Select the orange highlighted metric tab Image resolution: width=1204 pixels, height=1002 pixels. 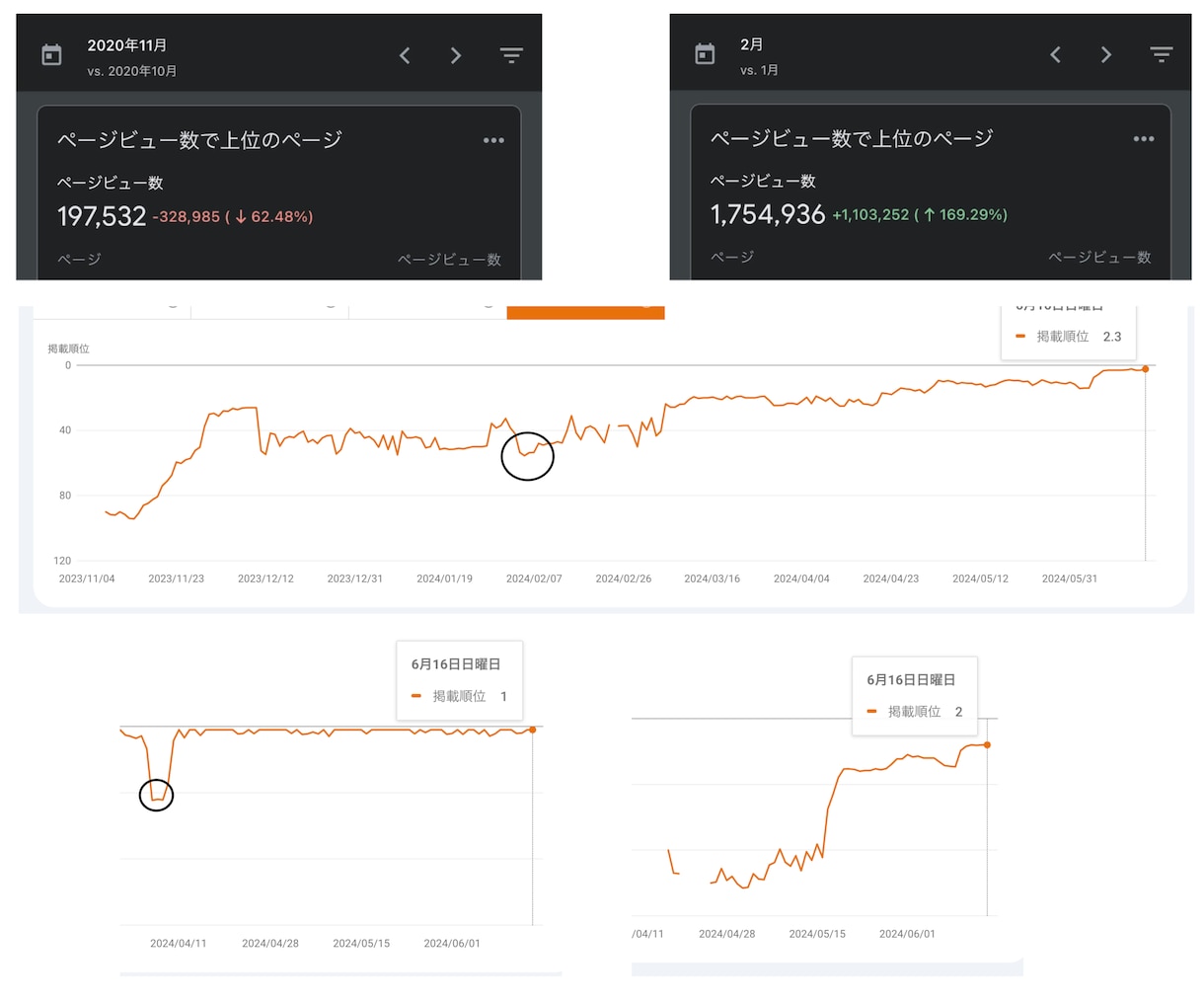[x=585, y=312]
